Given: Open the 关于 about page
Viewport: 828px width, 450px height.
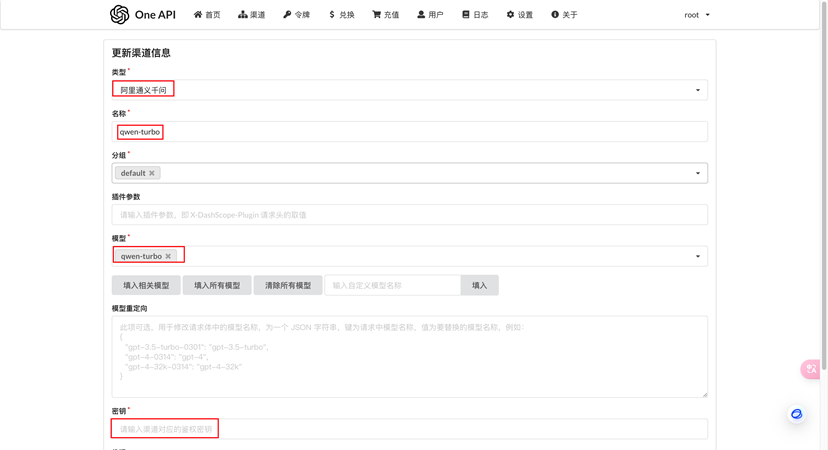Looking at the screenshot, I should tap(564, 15).
